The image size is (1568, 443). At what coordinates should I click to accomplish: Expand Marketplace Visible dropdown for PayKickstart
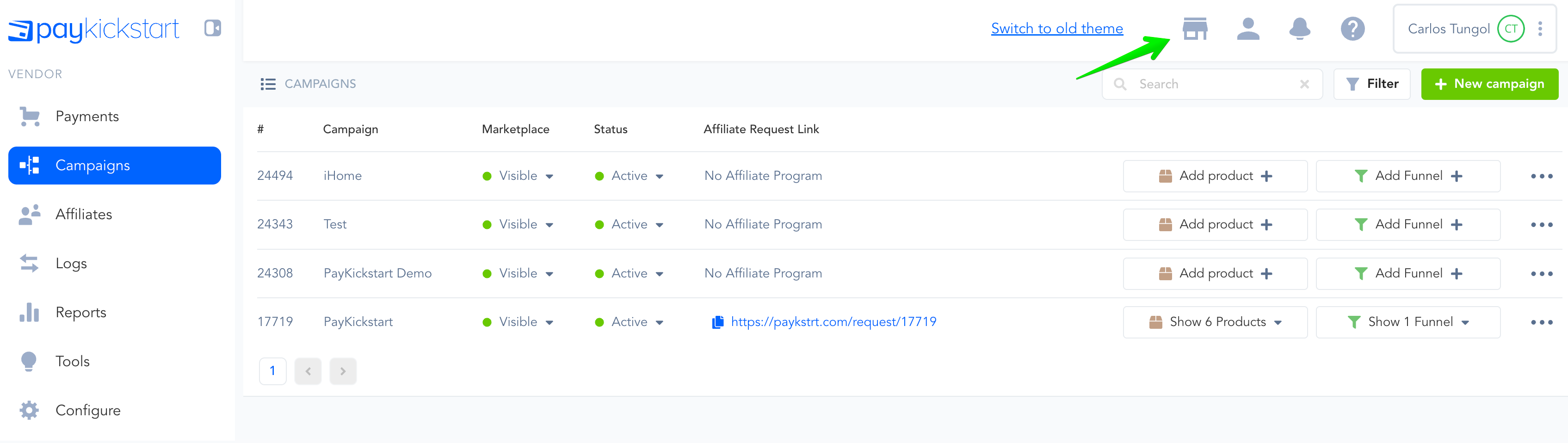coord(518,322)
